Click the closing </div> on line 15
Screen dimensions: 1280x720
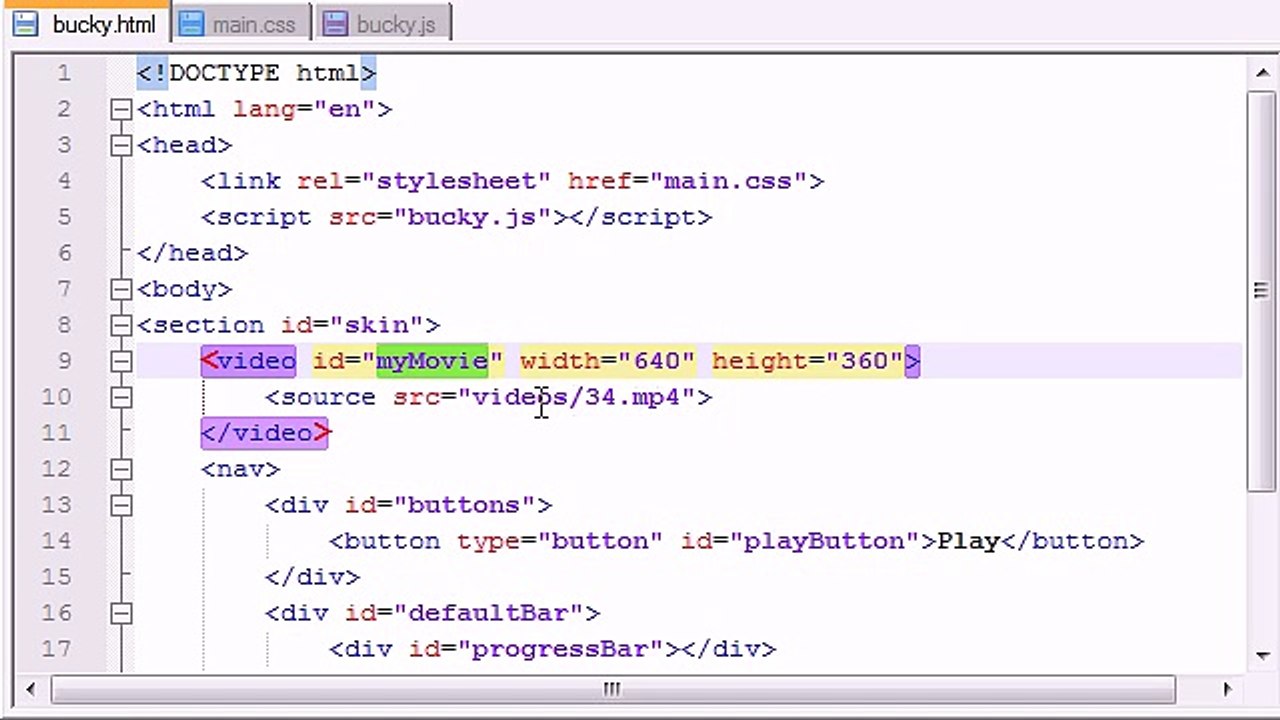(x=312, y=577)
